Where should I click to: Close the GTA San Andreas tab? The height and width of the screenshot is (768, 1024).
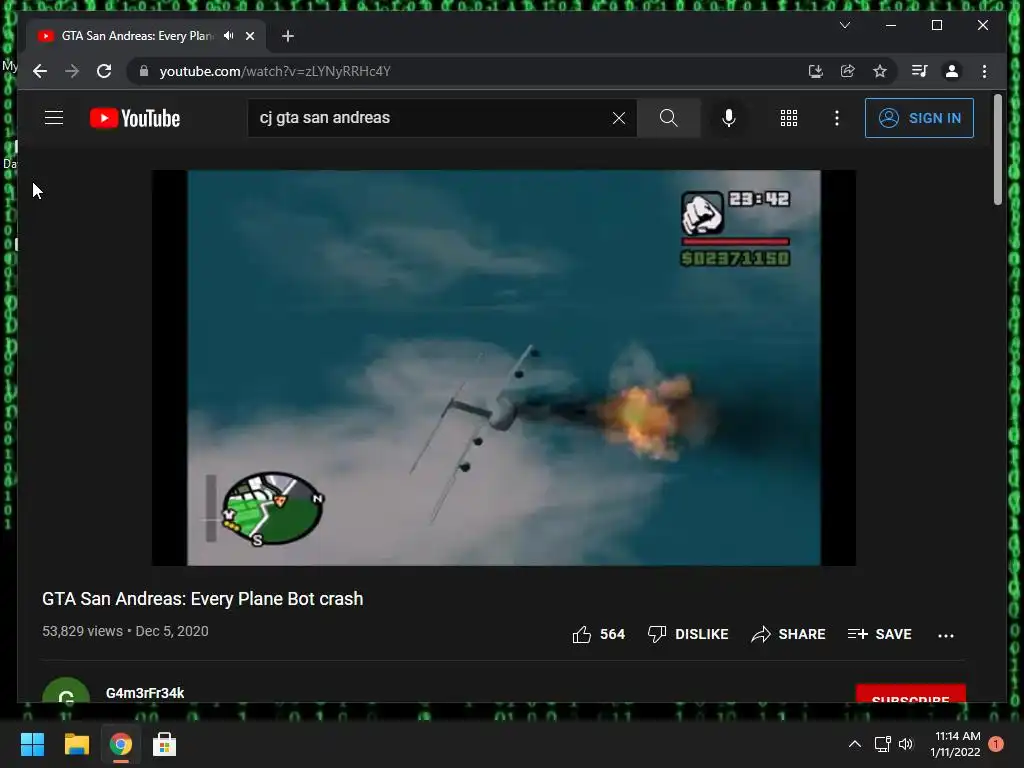pyautogui.click(x=249, y=36)
